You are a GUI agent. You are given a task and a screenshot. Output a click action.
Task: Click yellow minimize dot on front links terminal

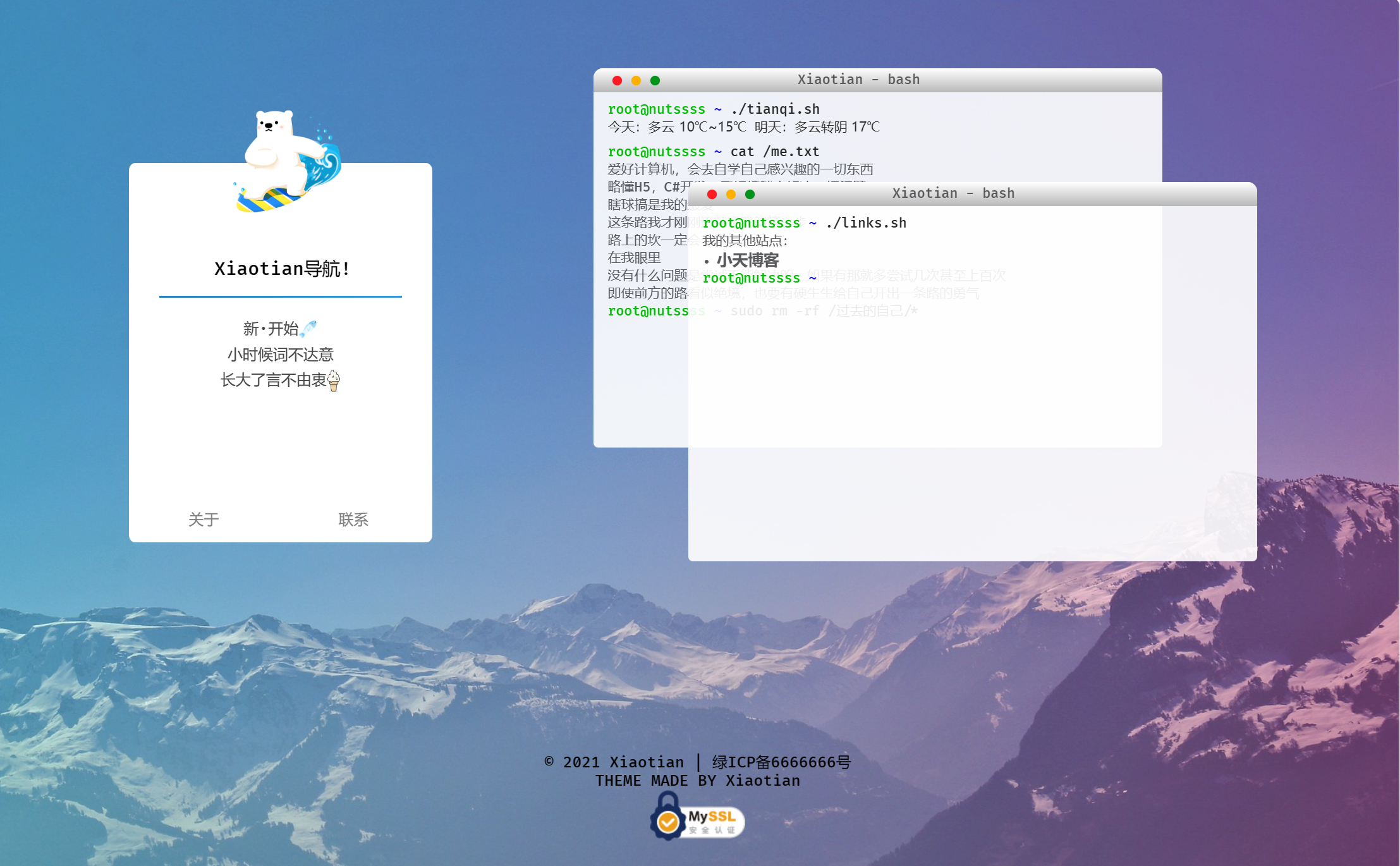(731, 194)
